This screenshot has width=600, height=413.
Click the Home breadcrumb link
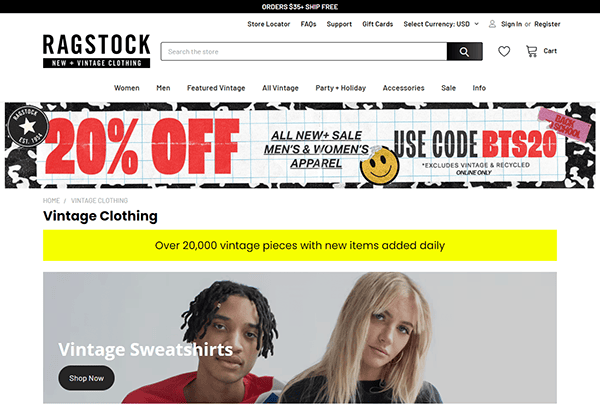pos(51,201)
